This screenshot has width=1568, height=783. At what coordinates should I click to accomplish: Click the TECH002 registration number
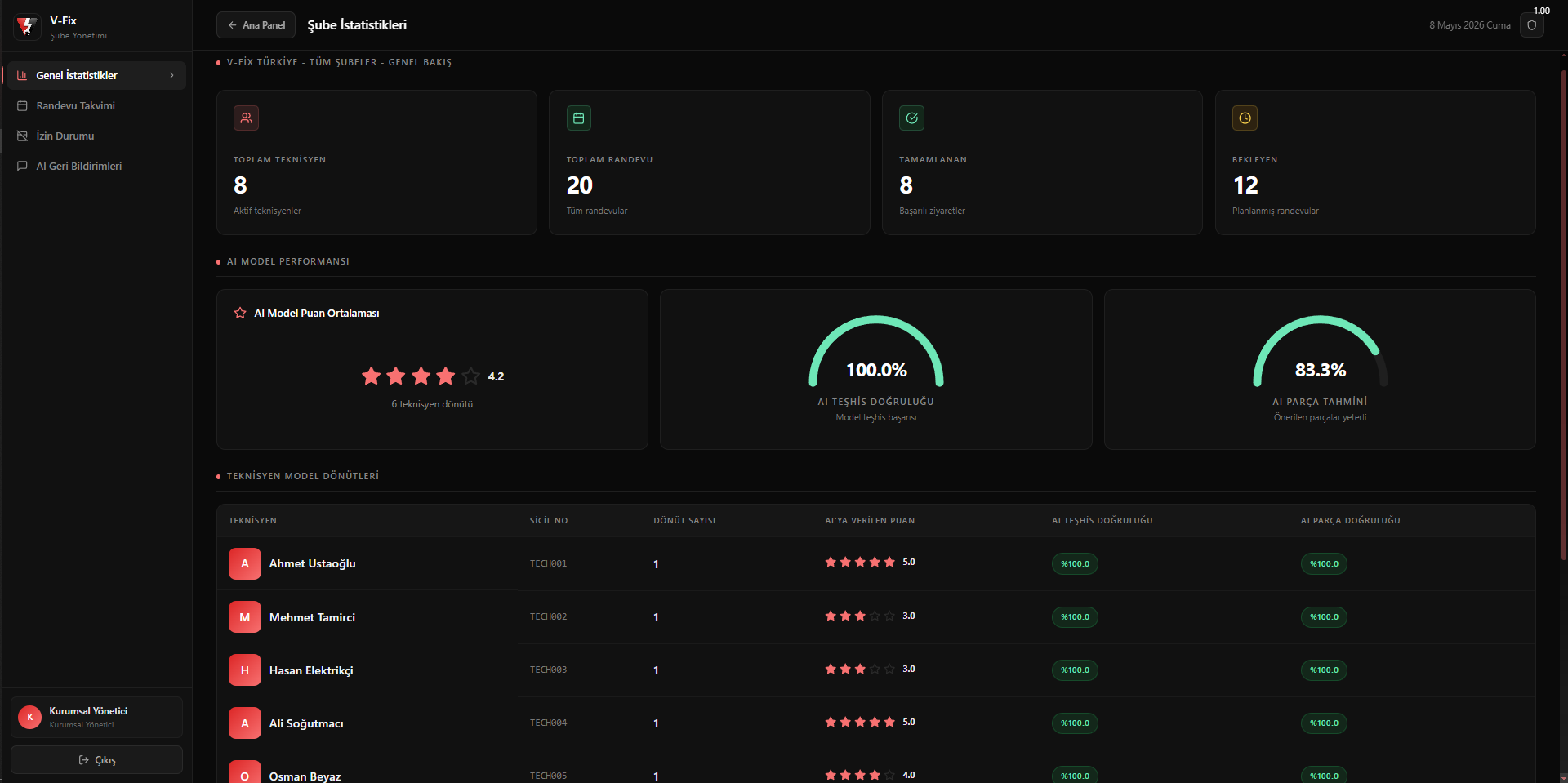pos(548,616)
